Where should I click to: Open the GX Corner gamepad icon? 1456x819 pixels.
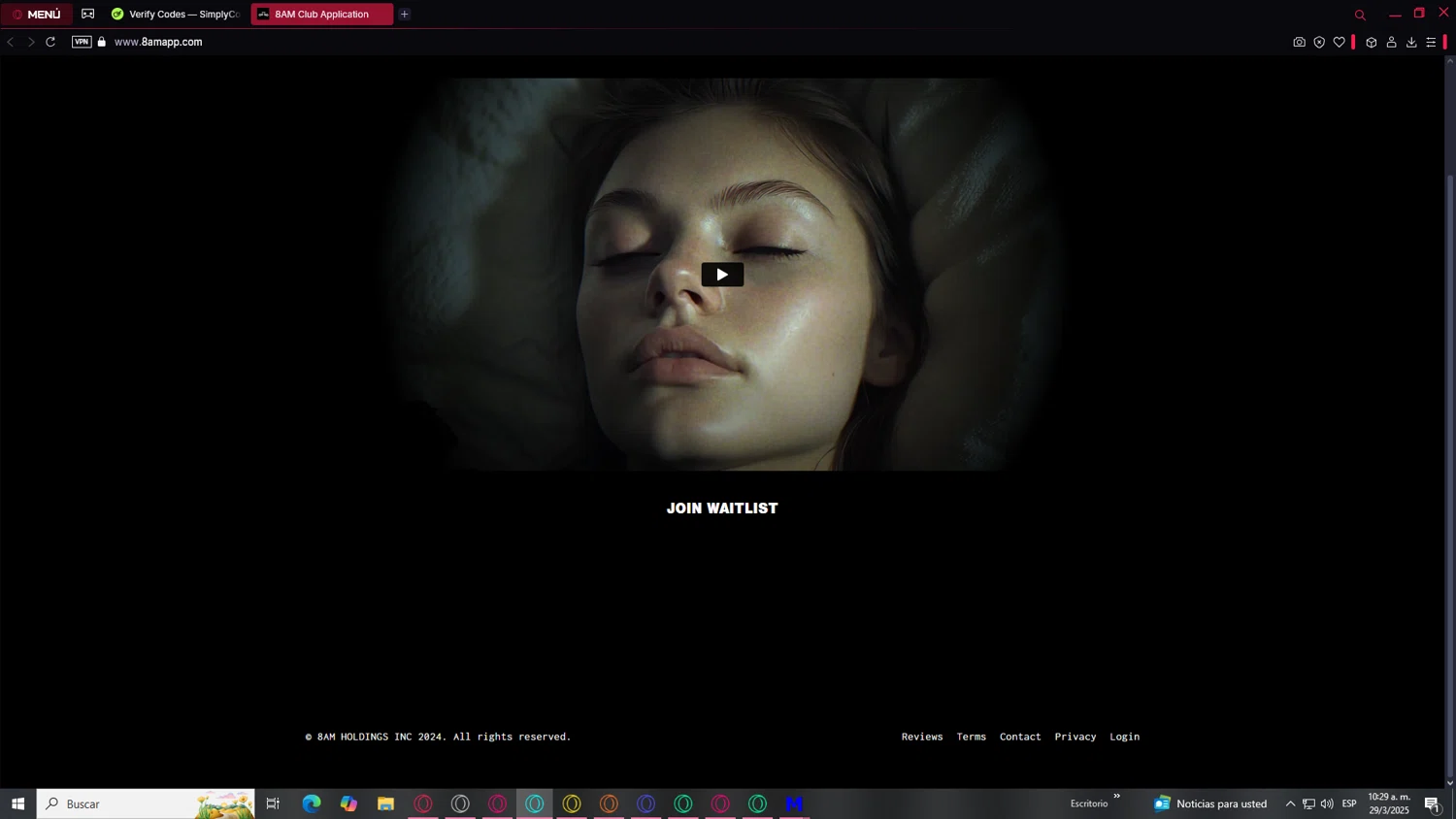88,15
